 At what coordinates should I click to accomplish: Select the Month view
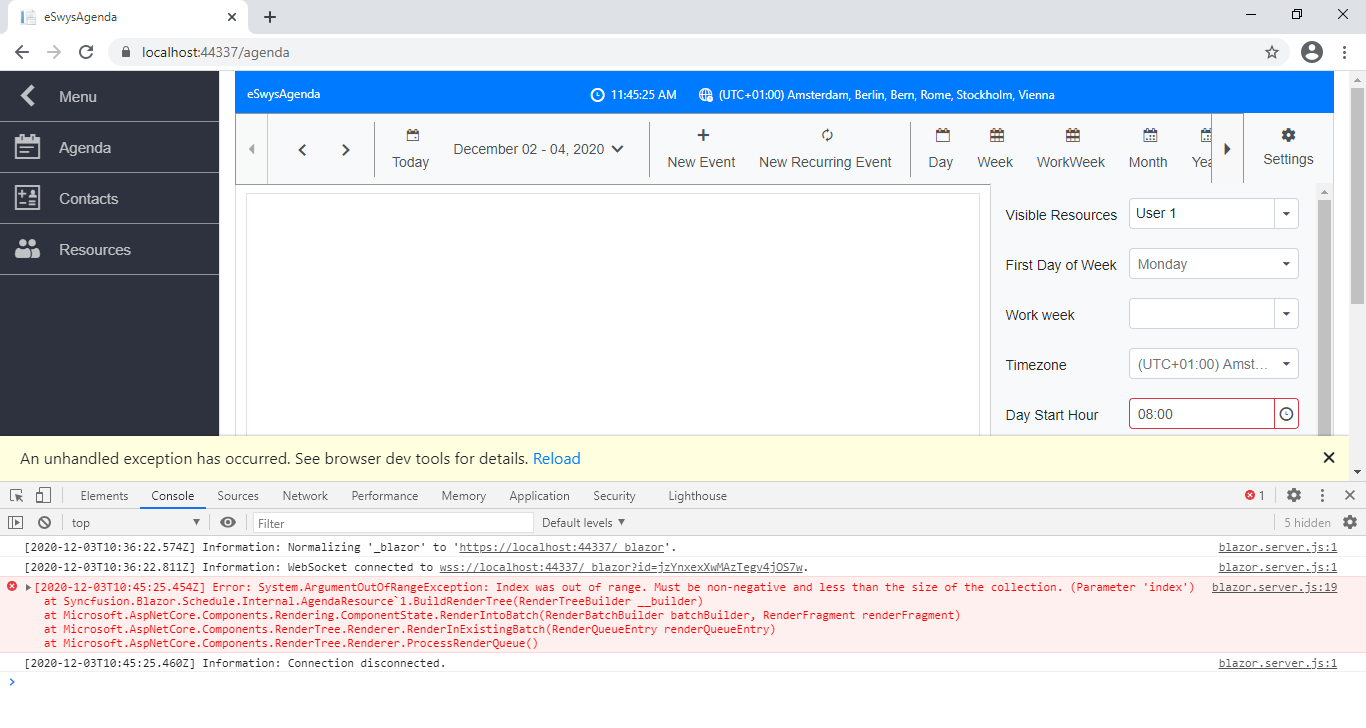(x=1148, y=148)
